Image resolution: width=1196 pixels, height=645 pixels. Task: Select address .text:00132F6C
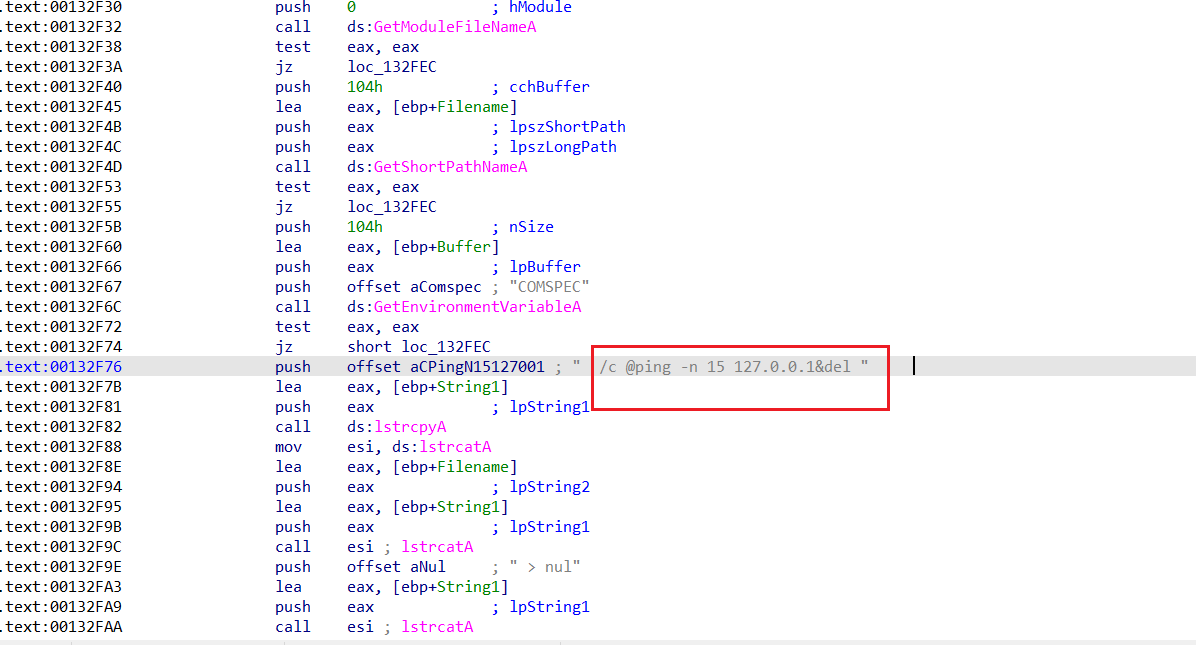pyautogui.click(x=61, y=306)
